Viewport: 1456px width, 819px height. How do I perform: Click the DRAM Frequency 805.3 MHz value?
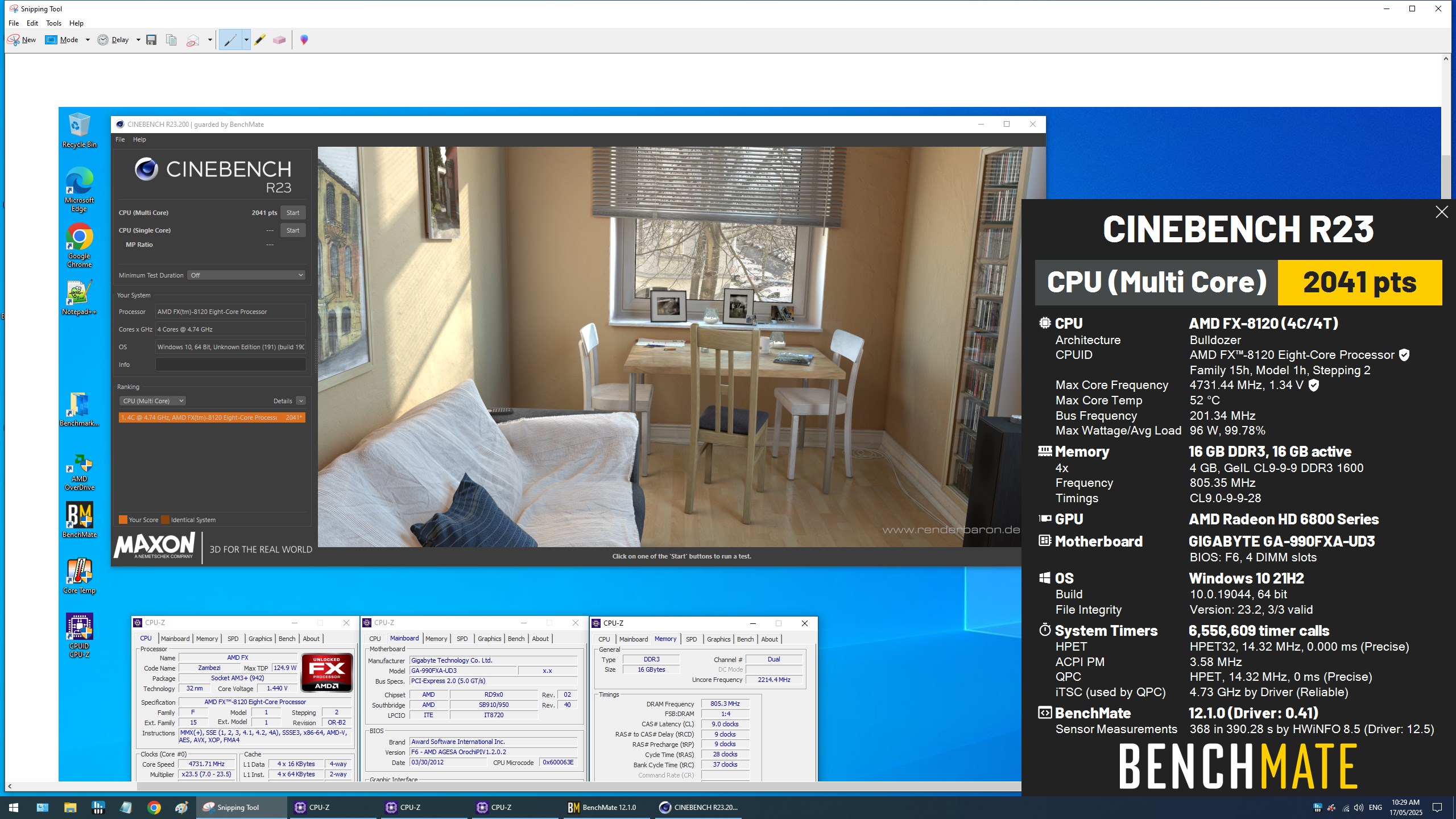725,704
